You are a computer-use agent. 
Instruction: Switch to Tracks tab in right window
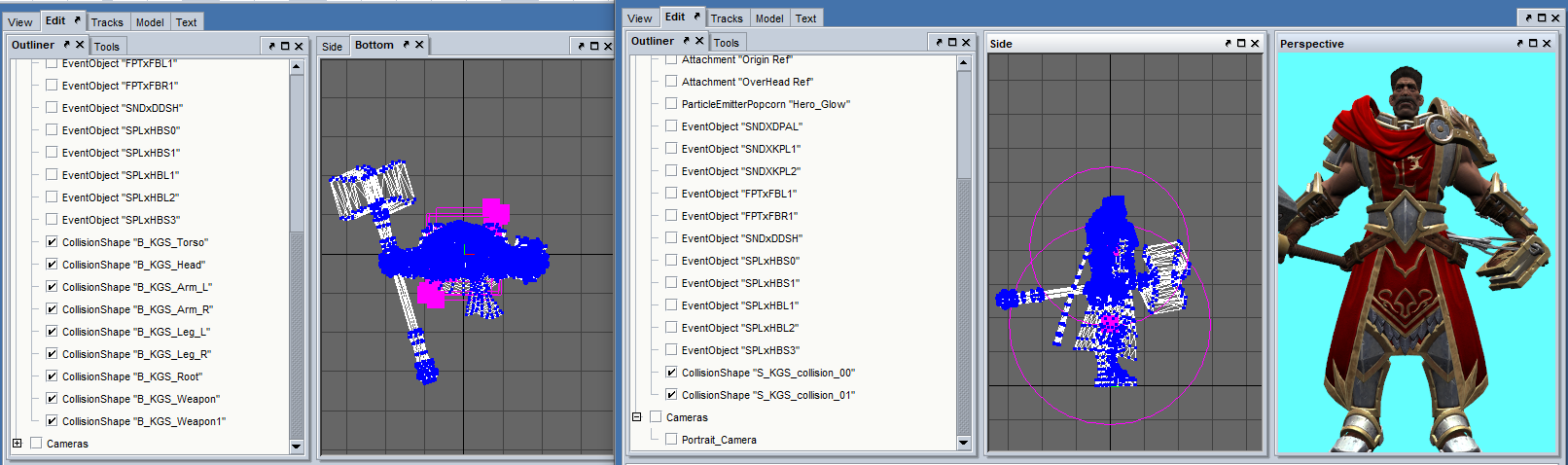pos(727,18)
